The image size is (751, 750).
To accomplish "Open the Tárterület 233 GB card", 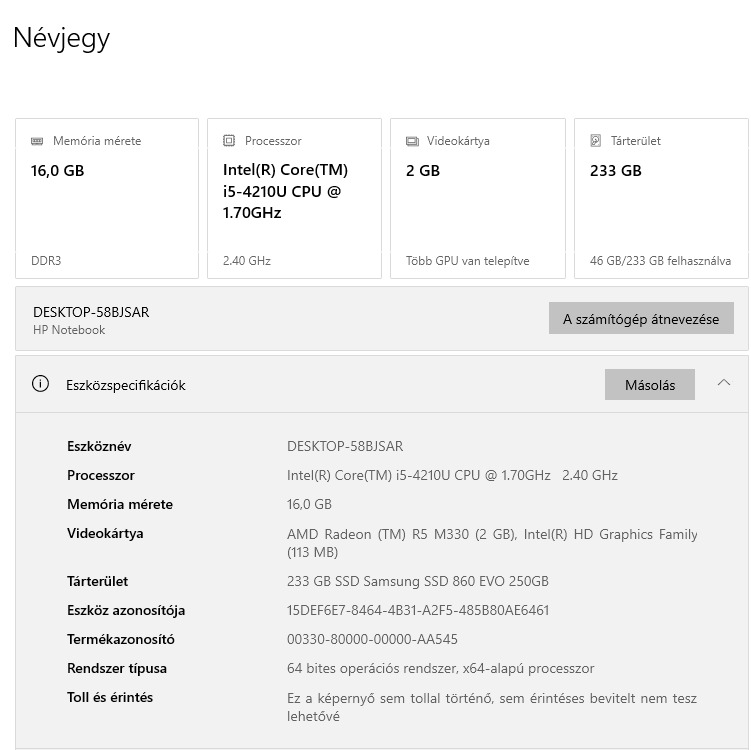I will 661,198.
